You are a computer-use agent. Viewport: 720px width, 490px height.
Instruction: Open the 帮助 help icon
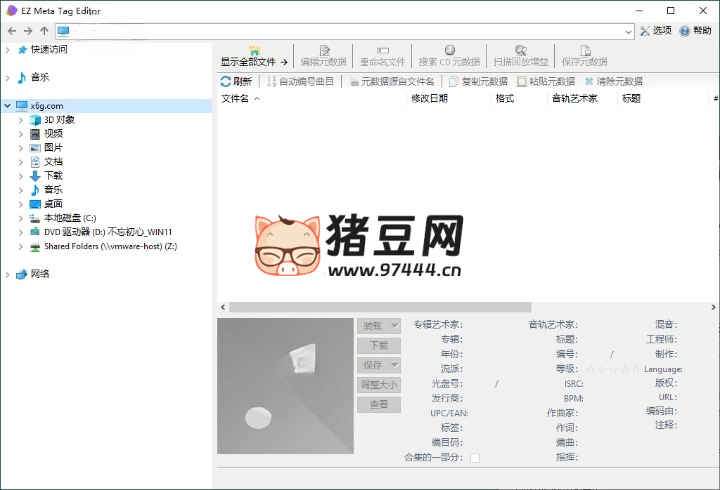tap(684, 31)
